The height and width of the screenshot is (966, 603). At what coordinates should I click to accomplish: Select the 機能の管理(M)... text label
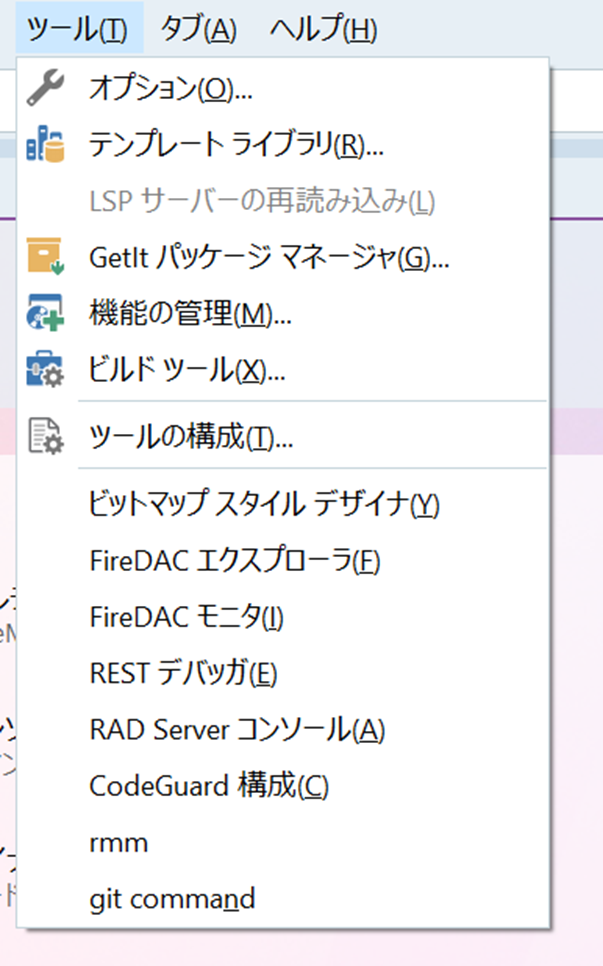(190, 314)
